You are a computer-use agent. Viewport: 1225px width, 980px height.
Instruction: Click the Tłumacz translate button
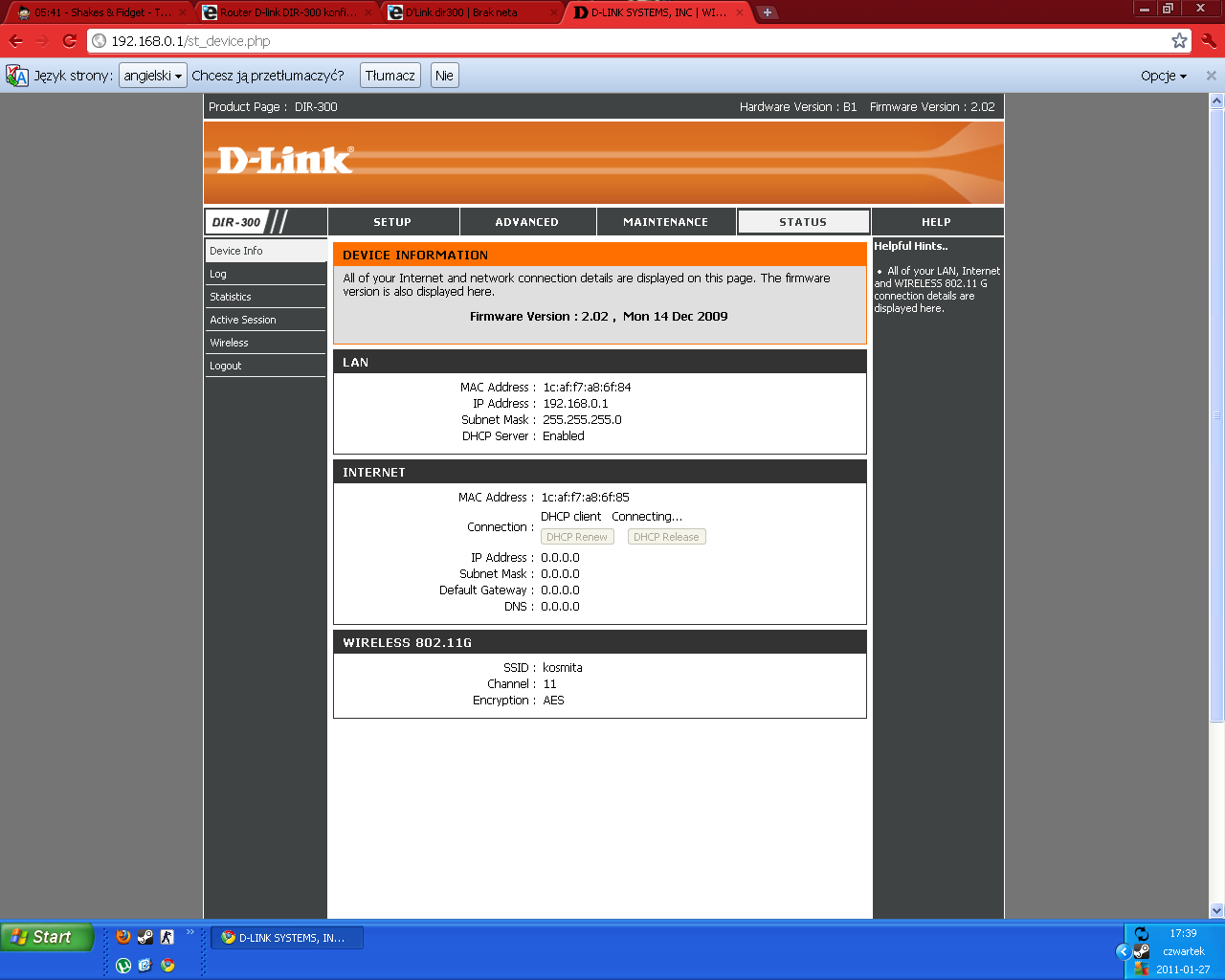[390, 76]
